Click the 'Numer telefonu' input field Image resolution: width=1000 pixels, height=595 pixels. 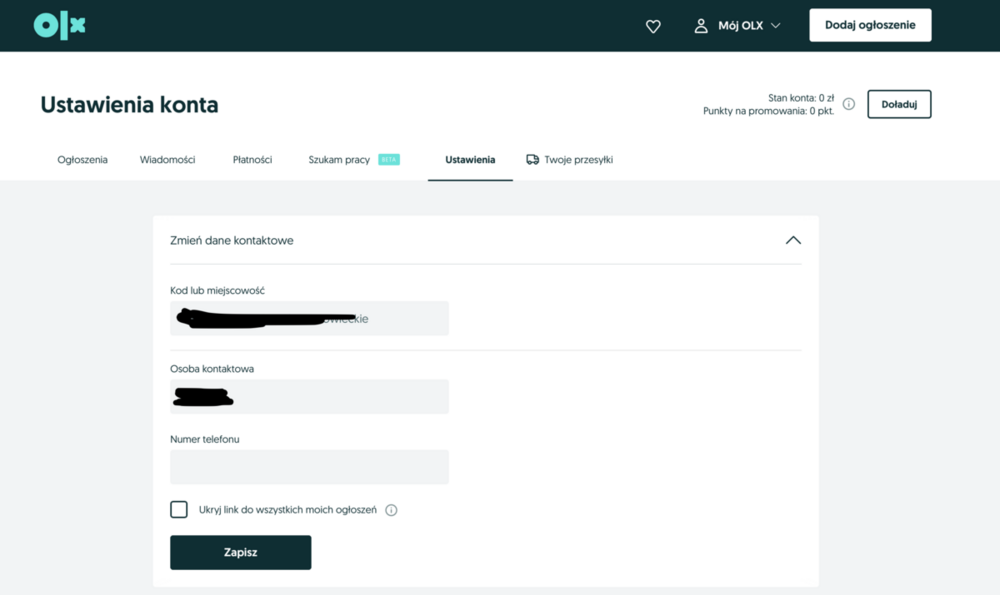[309, 467]
